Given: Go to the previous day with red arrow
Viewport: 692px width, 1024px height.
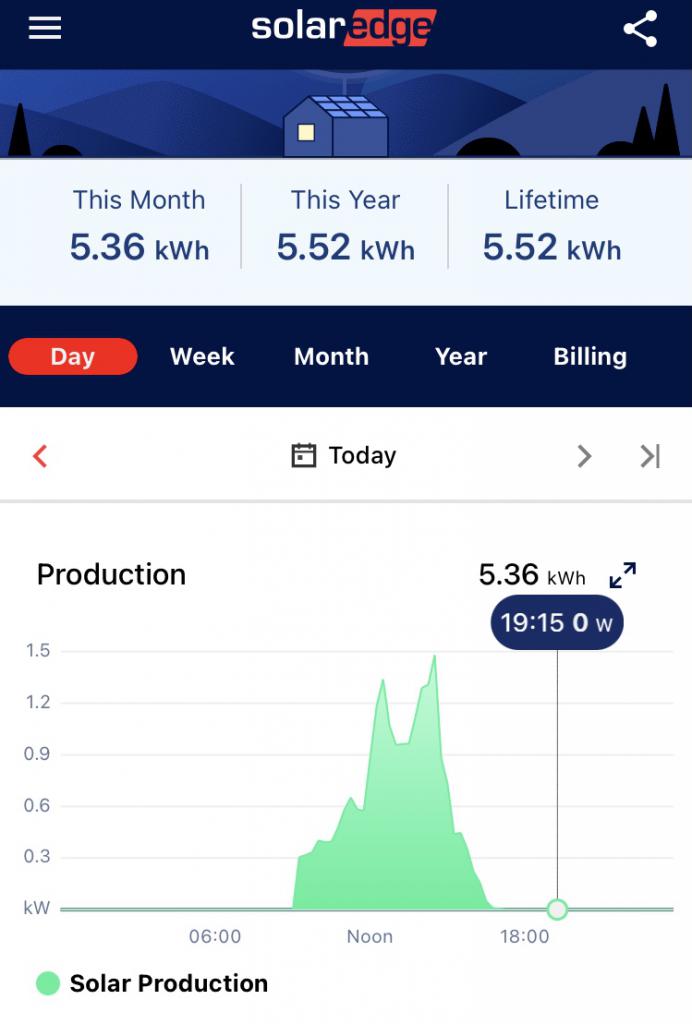Looking at the screenshot, I should 40,456.
